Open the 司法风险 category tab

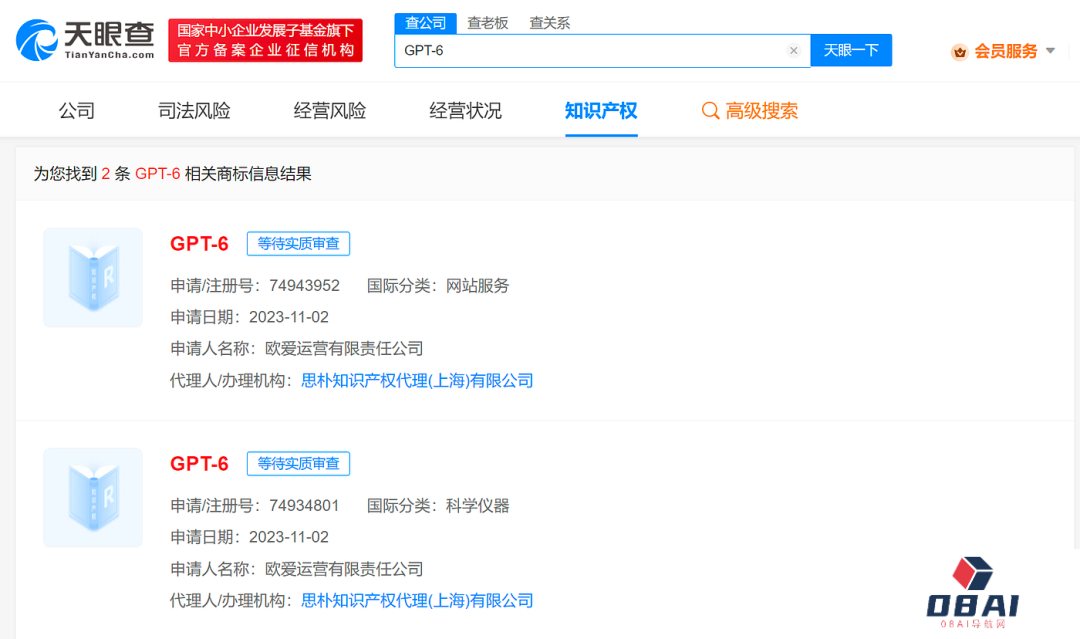[x=194, y=111]
